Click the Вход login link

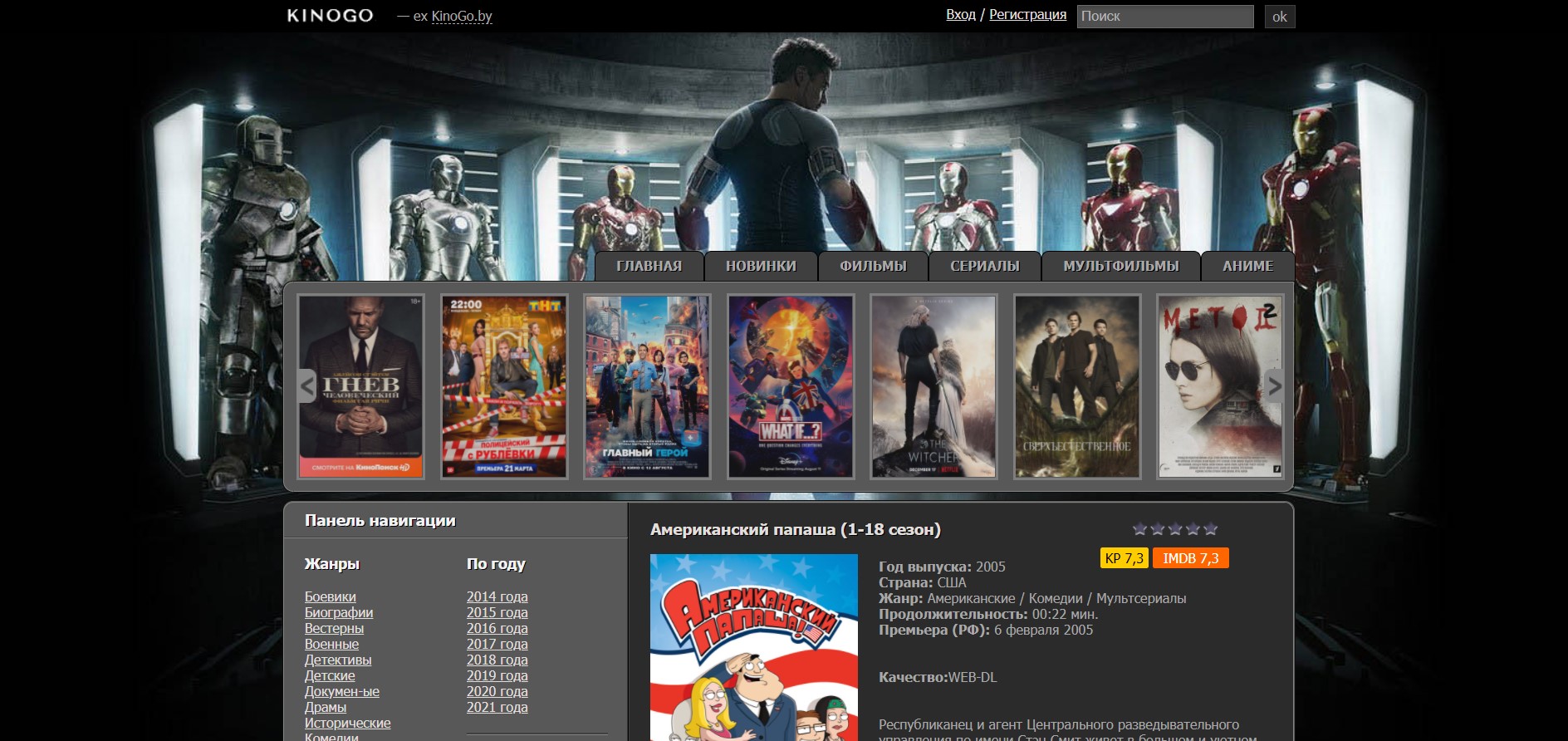(x=961, y=15)
